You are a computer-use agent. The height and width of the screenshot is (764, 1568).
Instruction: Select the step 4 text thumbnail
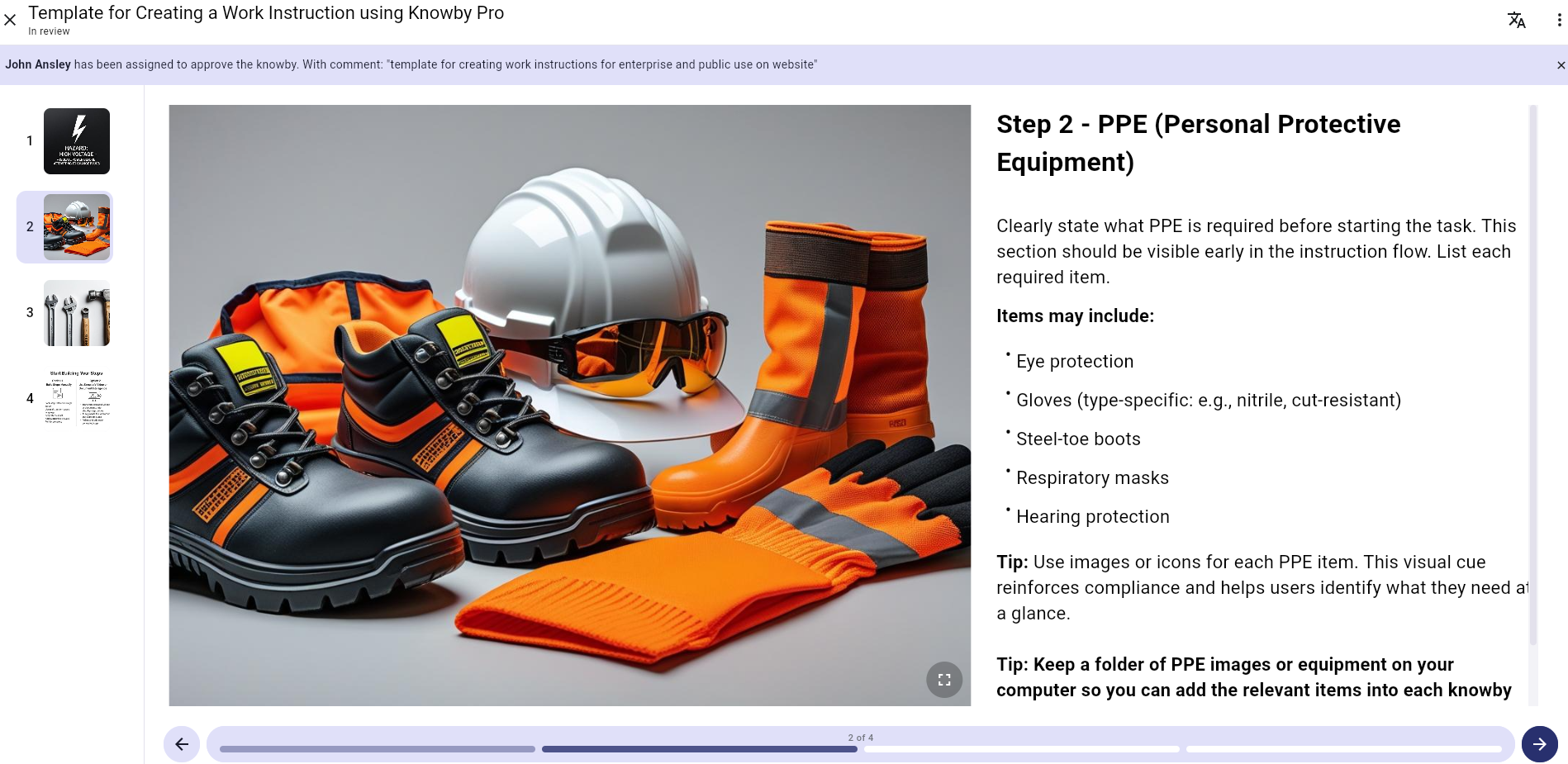pyautogui.click(x=77, y=398)
